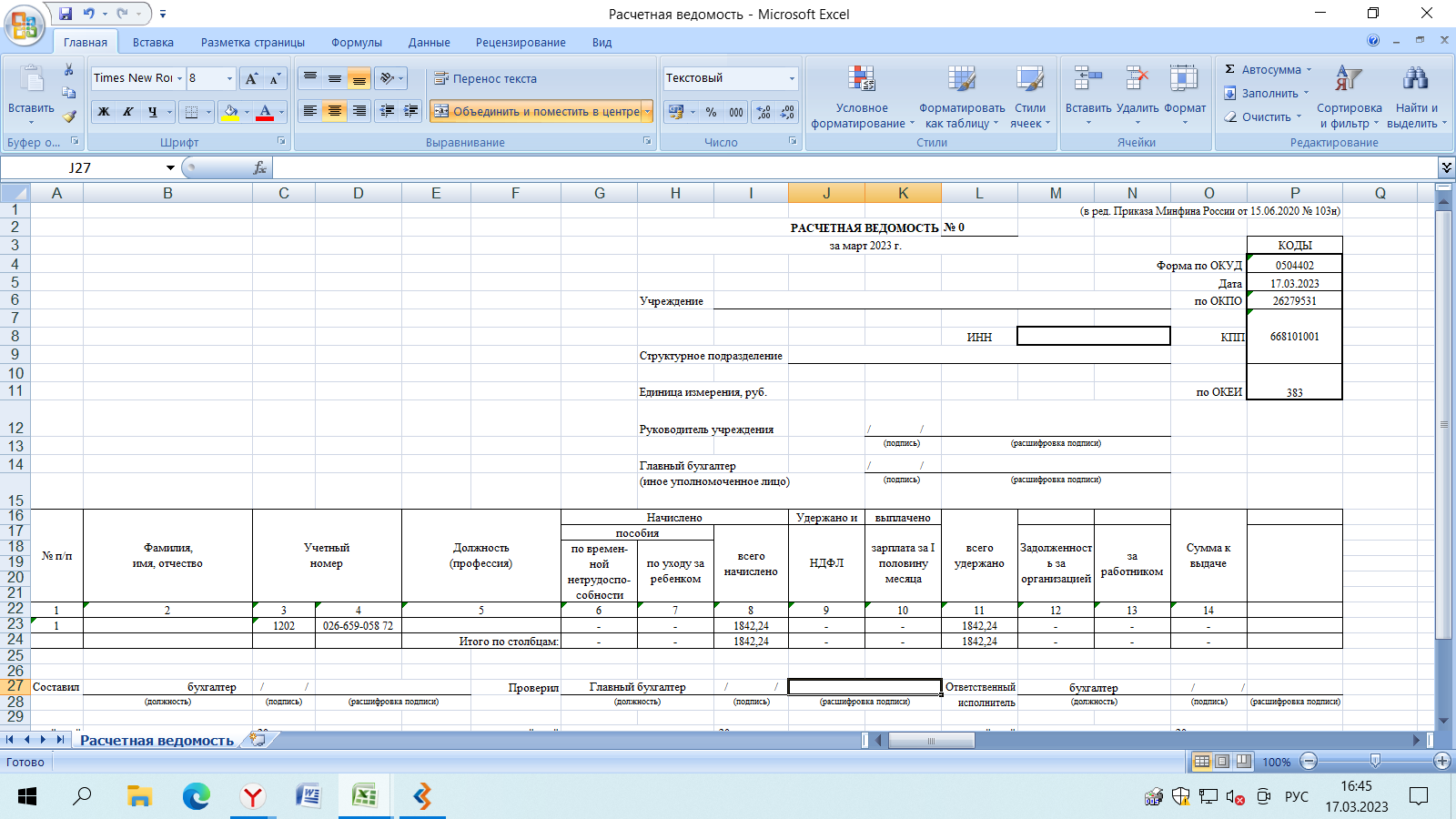Switch to page break preview icon
Image resolution: width=1456 pixels, height=819 pixels.
point(1243,761)
